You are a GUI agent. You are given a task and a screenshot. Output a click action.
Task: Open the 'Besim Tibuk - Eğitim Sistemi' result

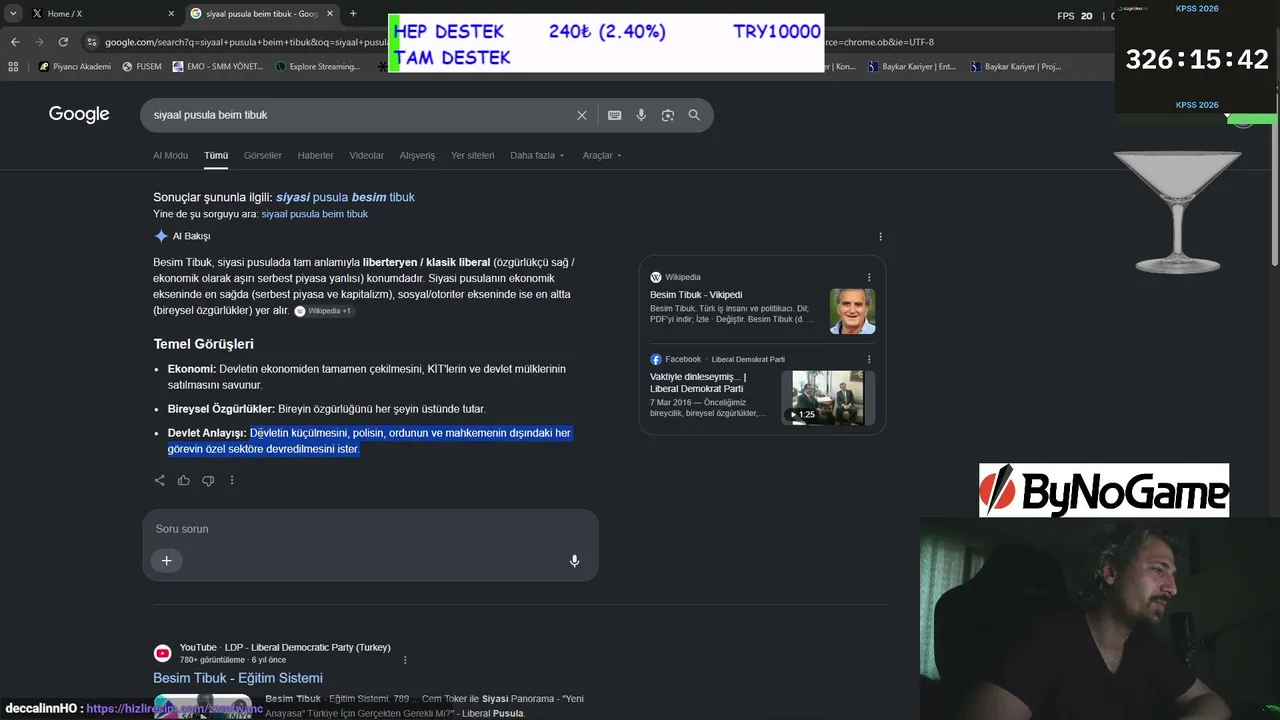238,678
